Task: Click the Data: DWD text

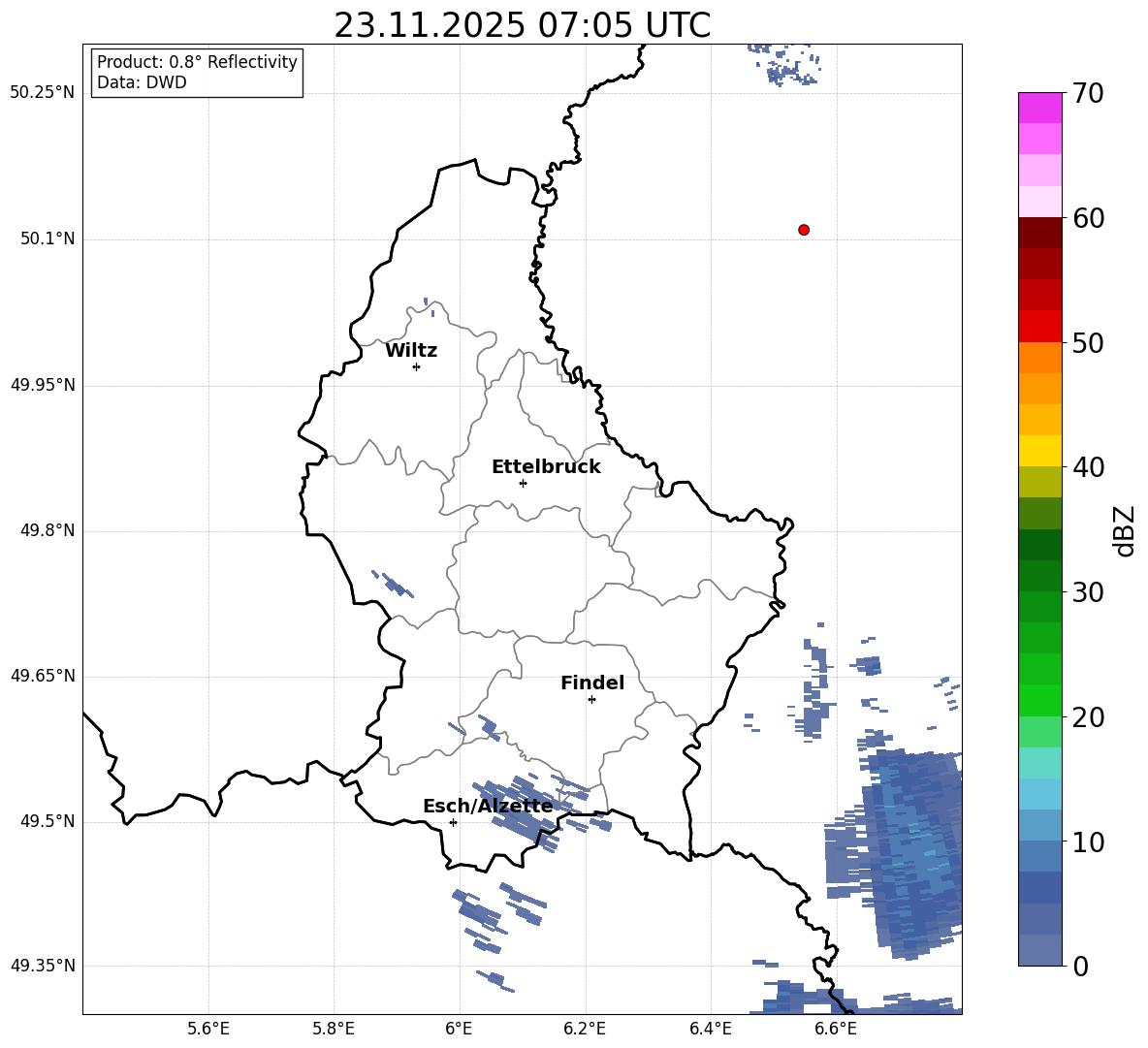Action: pos(142,82)
